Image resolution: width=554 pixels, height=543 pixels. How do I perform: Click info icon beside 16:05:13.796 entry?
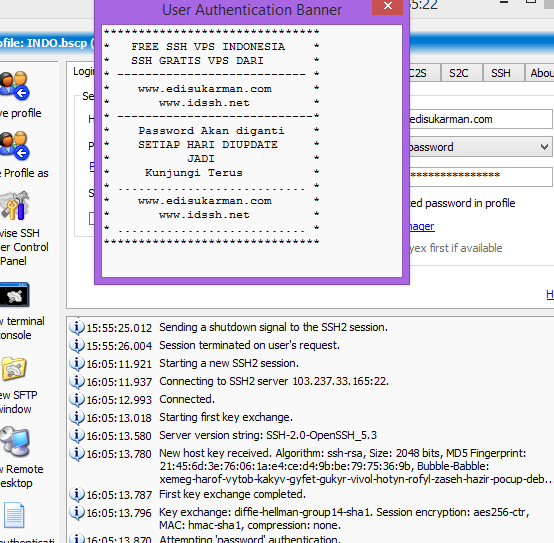click(x=77, y=512)
